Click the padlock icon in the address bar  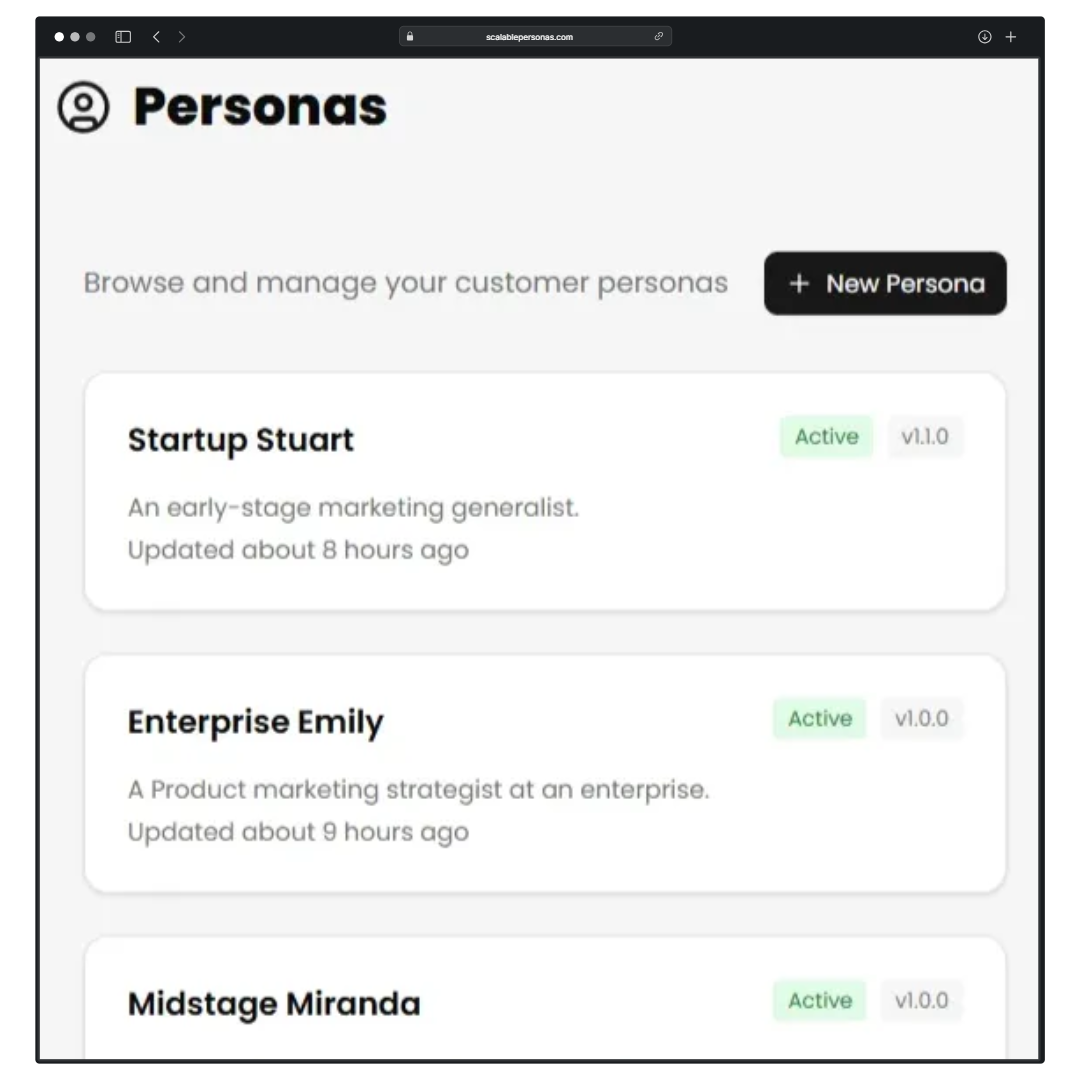[x=409, y=36]
